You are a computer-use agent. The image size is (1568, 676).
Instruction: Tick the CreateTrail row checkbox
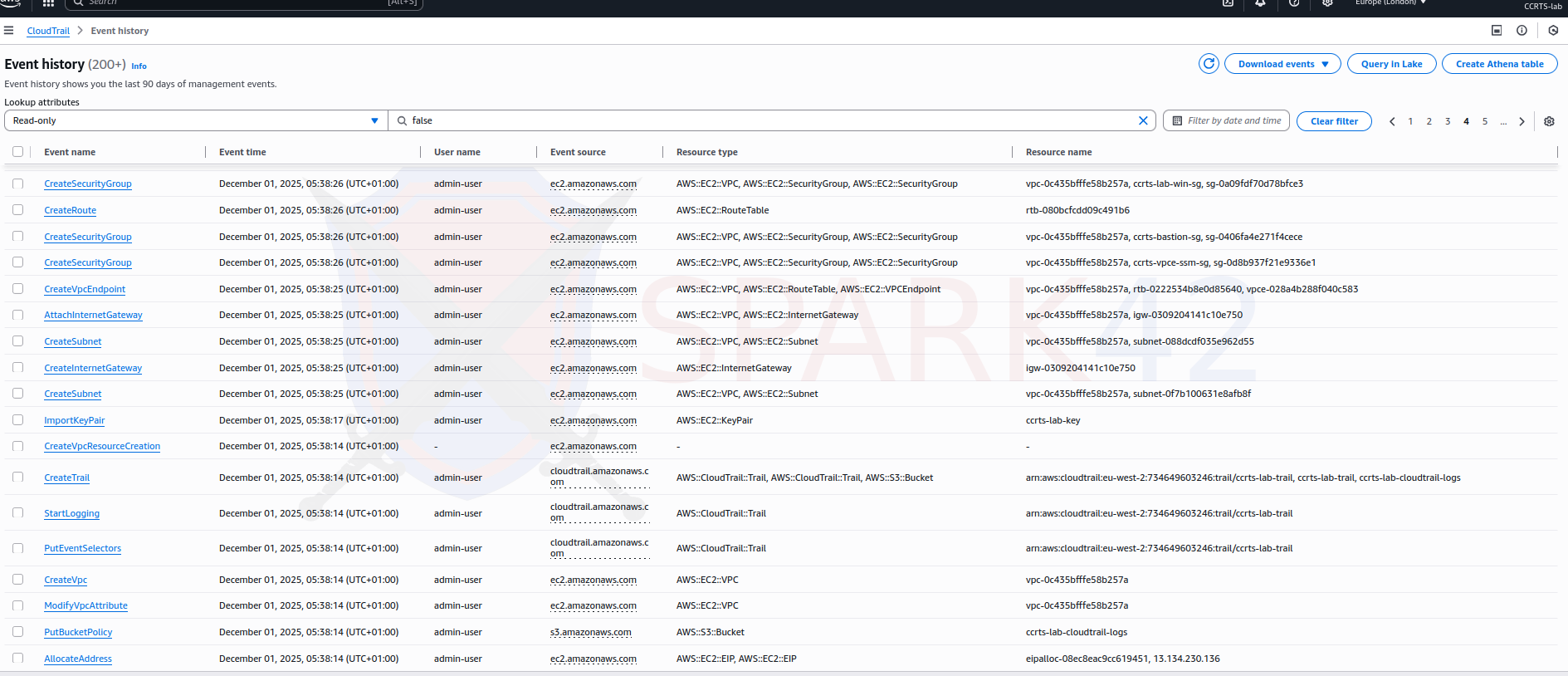[x=17, y=478]
